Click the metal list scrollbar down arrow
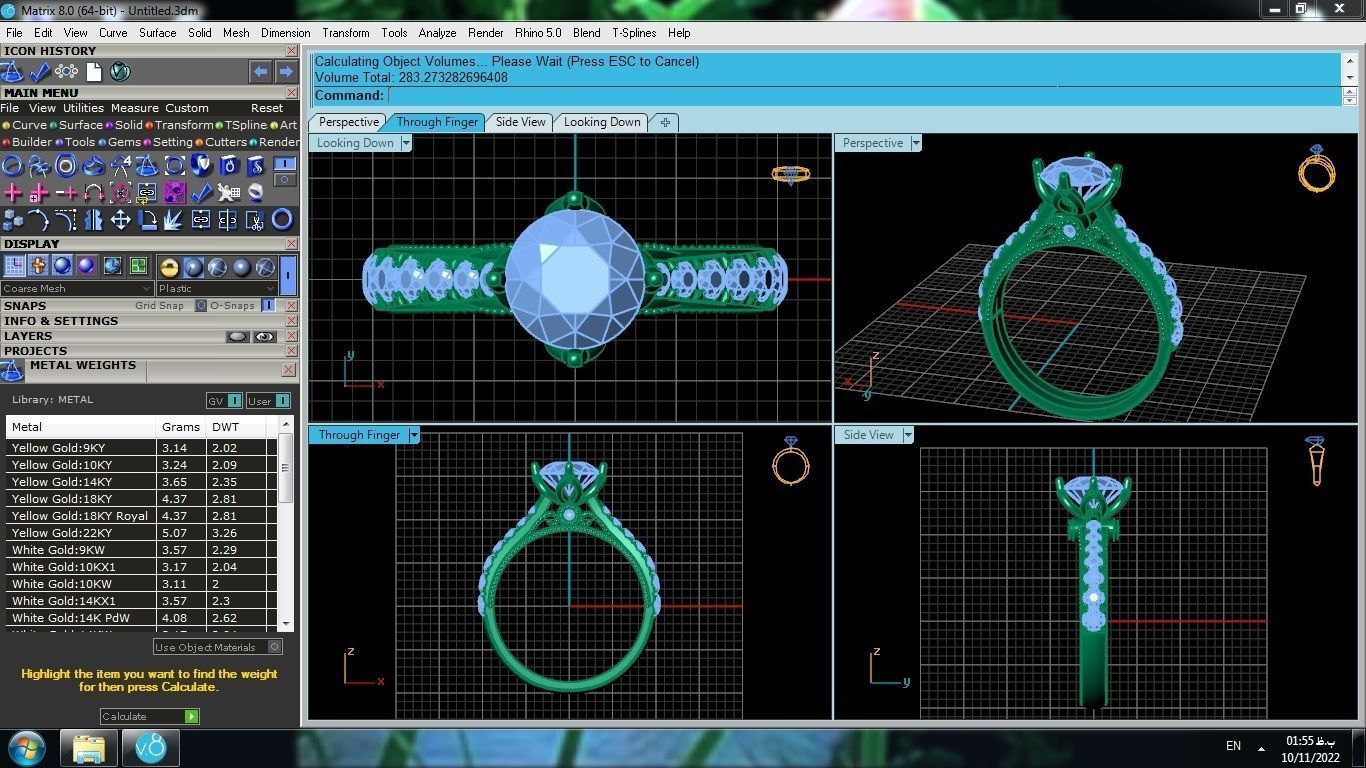1366x768 pixels. 286,623
